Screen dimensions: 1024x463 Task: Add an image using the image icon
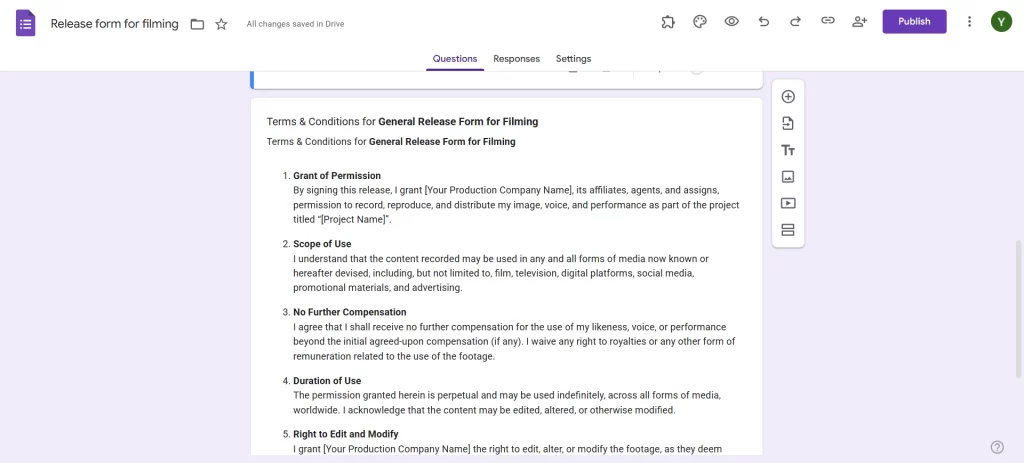[788, 176]
